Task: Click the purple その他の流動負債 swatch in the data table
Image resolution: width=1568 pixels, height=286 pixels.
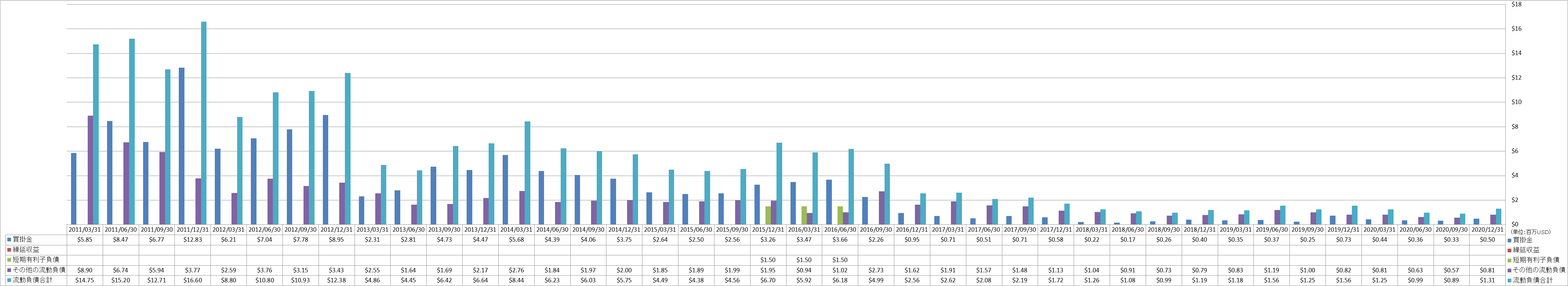Action: [x=9, y=270]
